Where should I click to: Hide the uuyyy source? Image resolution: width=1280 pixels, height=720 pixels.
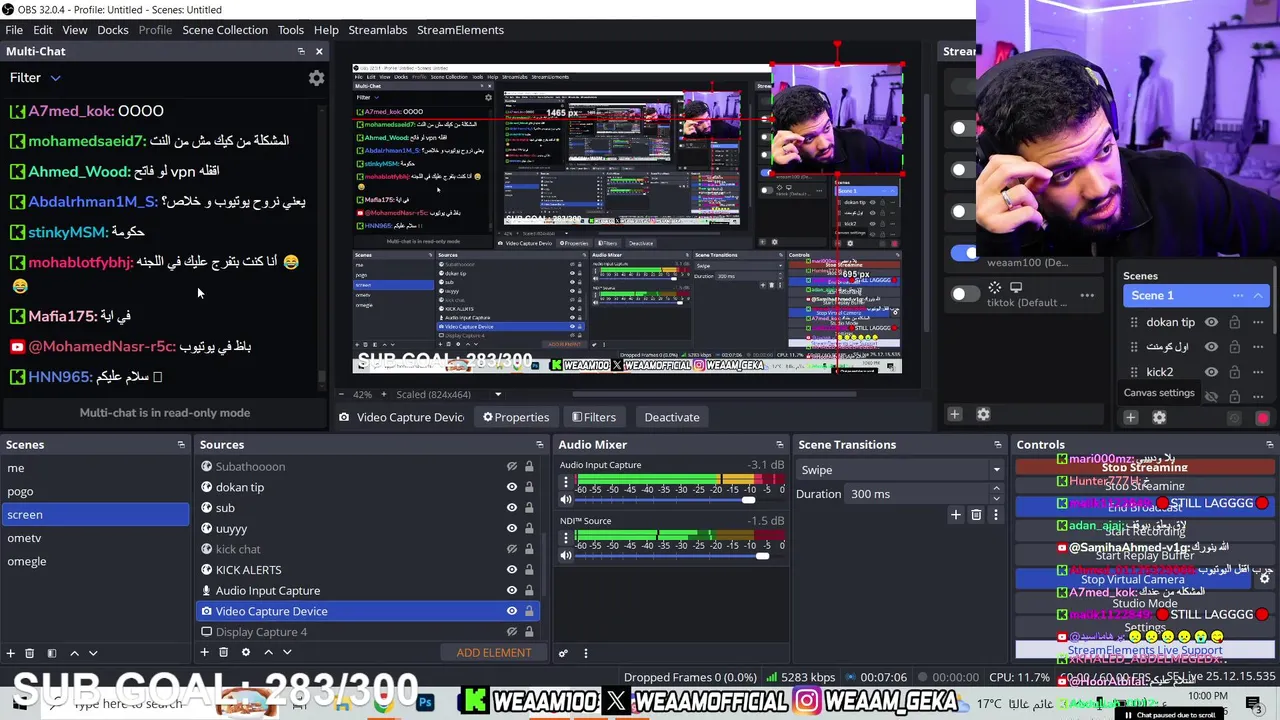tap(512, 528)
